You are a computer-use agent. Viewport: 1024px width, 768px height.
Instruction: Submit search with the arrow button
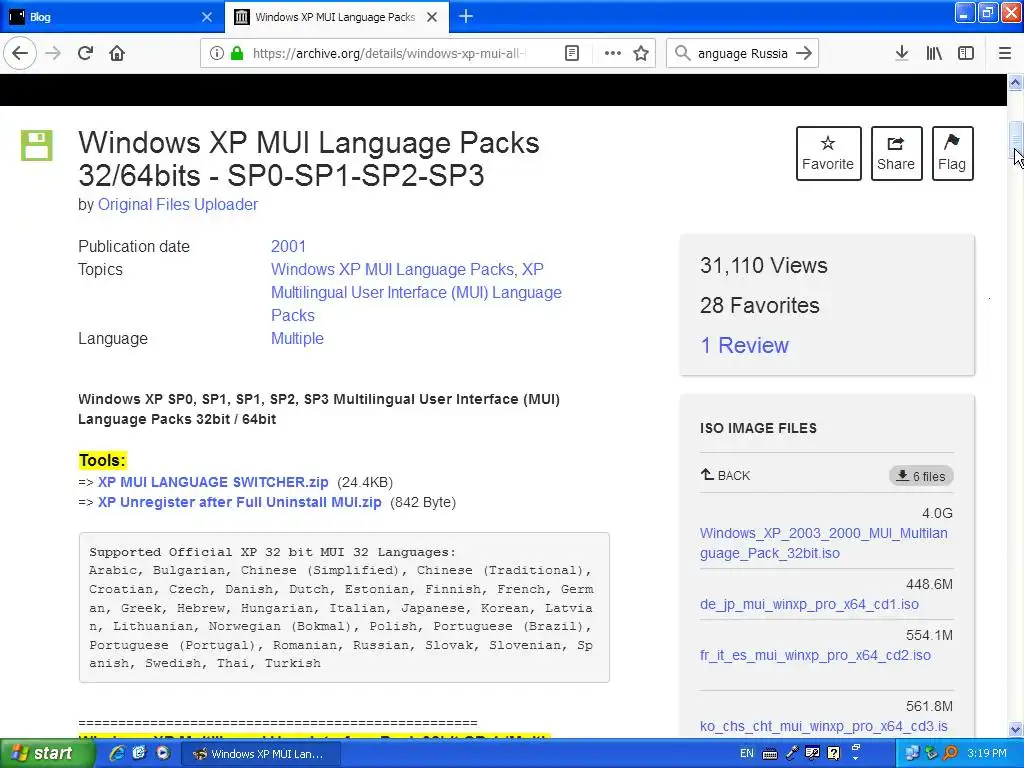[x=805, y=53]
